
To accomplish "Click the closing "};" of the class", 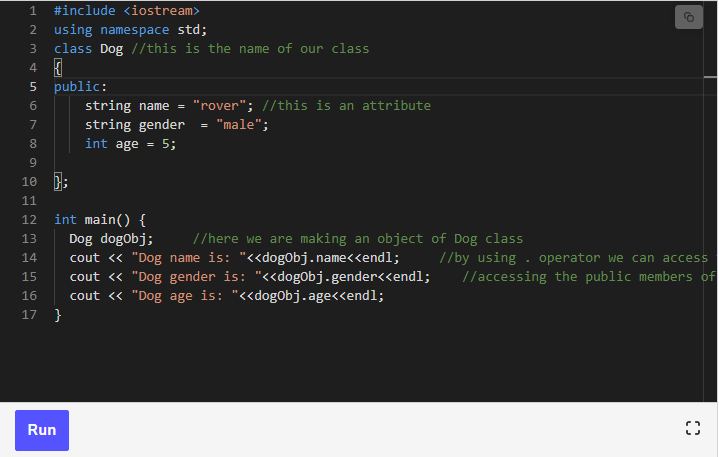I will coord(61,182).
